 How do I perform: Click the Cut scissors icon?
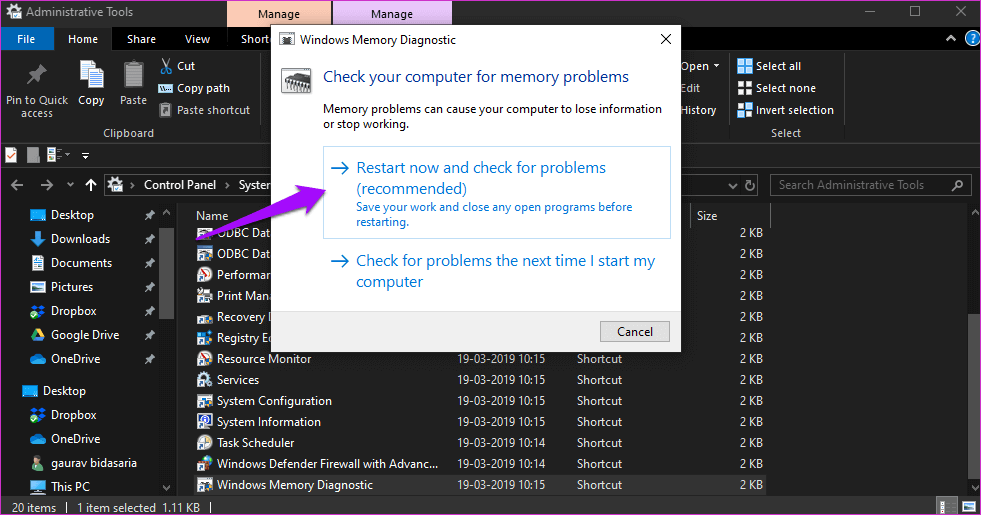(x=166, y=66)
